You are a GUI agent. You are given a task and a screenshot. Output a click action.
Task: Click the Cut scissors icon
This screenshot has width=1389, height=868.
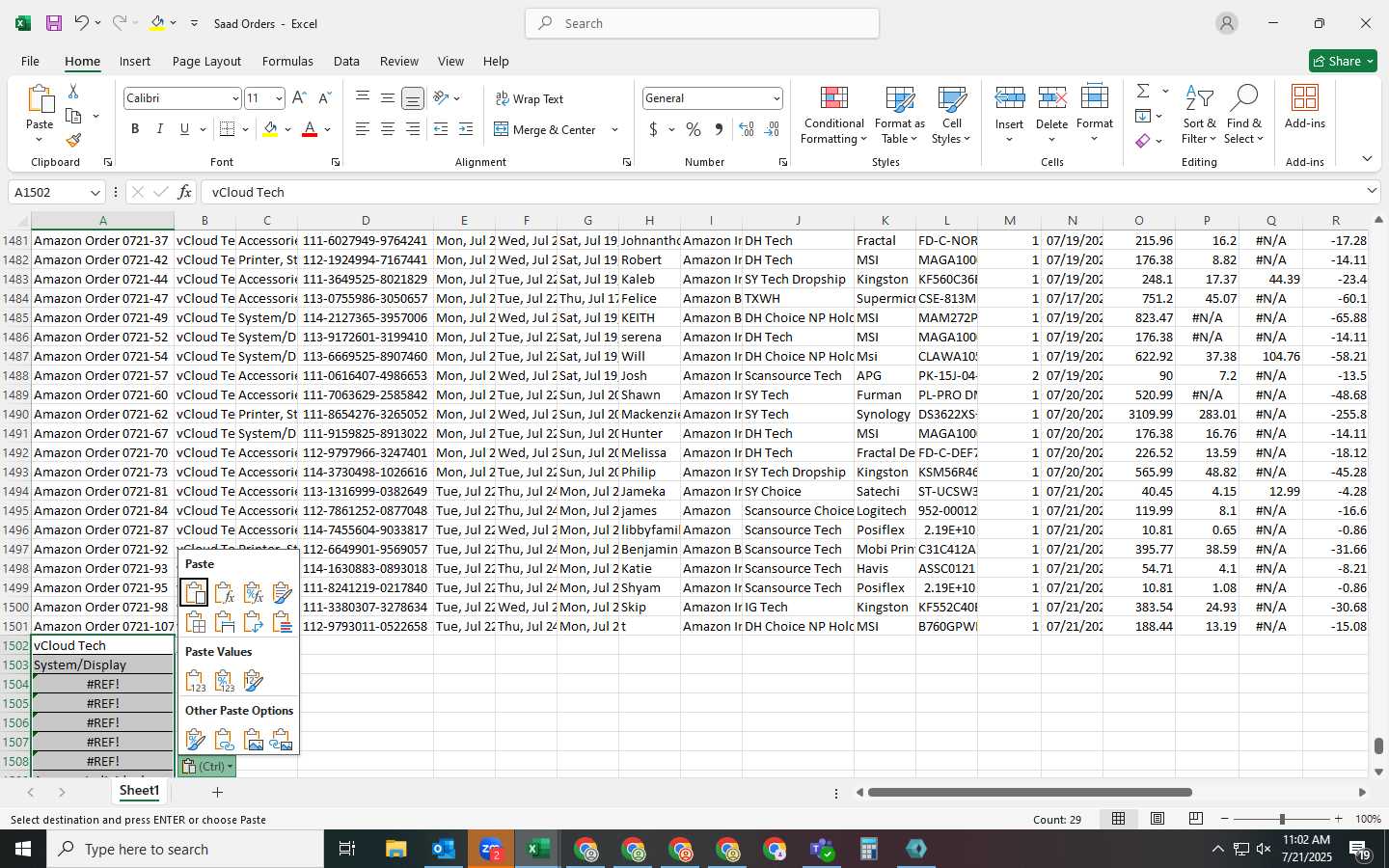pos(73,91)
